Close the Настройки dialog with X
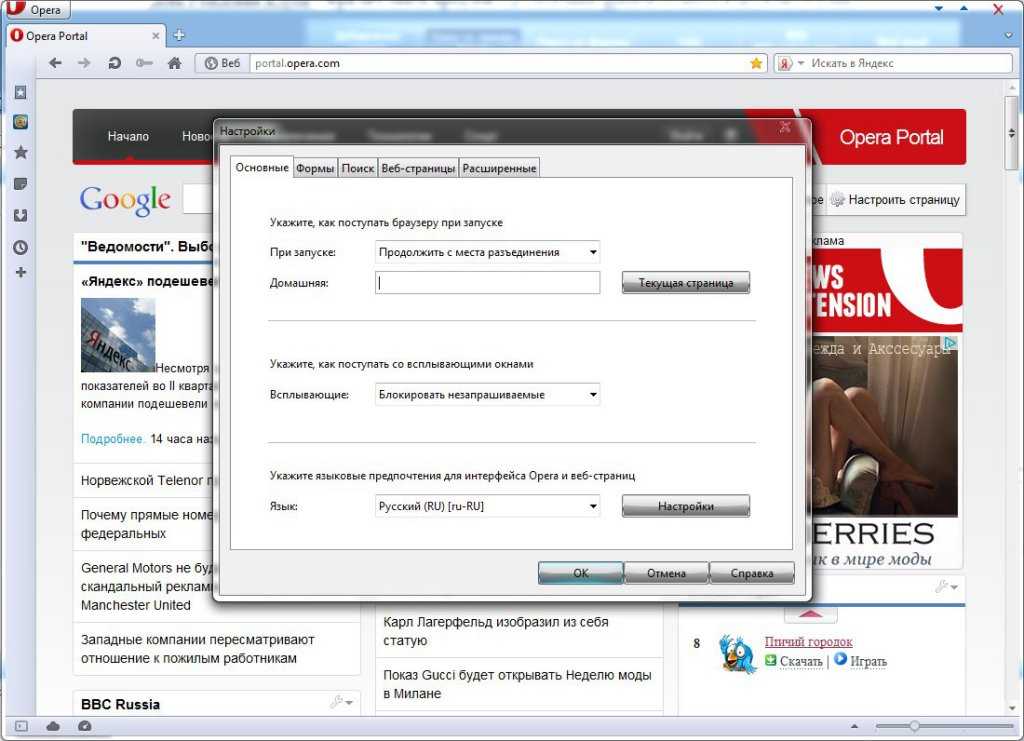This screenshot has width=1024, height=741. 785,127
